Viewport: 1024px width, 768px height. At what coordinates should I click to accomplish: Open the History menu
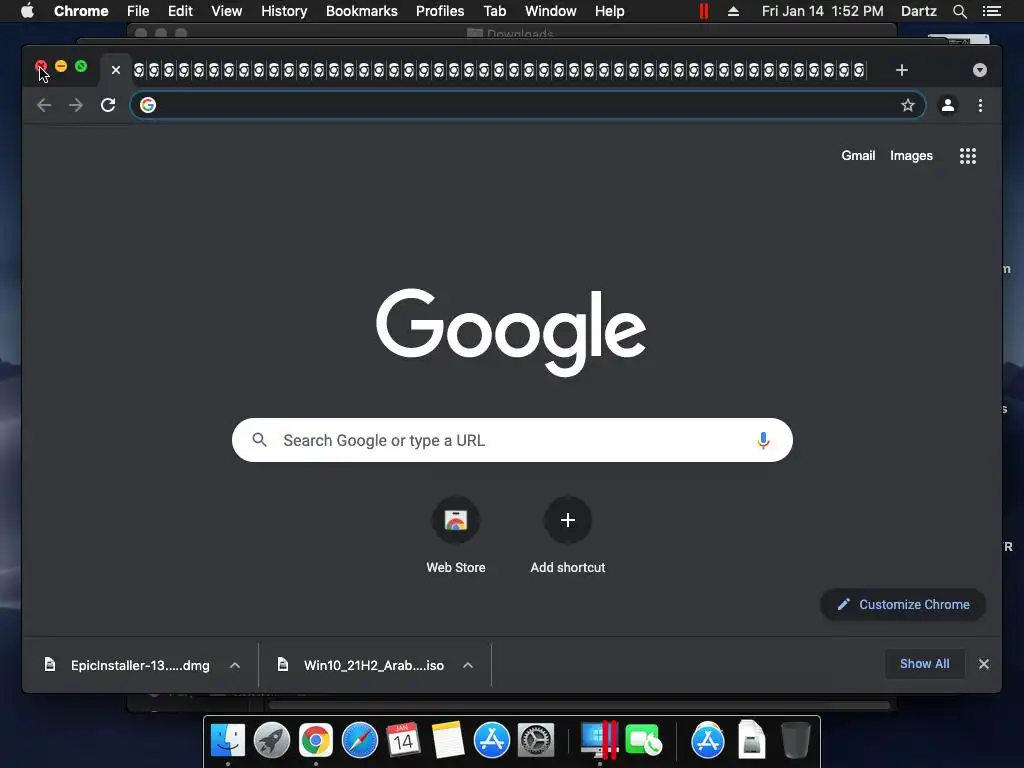pyautogui.click(x=284, y=11)
